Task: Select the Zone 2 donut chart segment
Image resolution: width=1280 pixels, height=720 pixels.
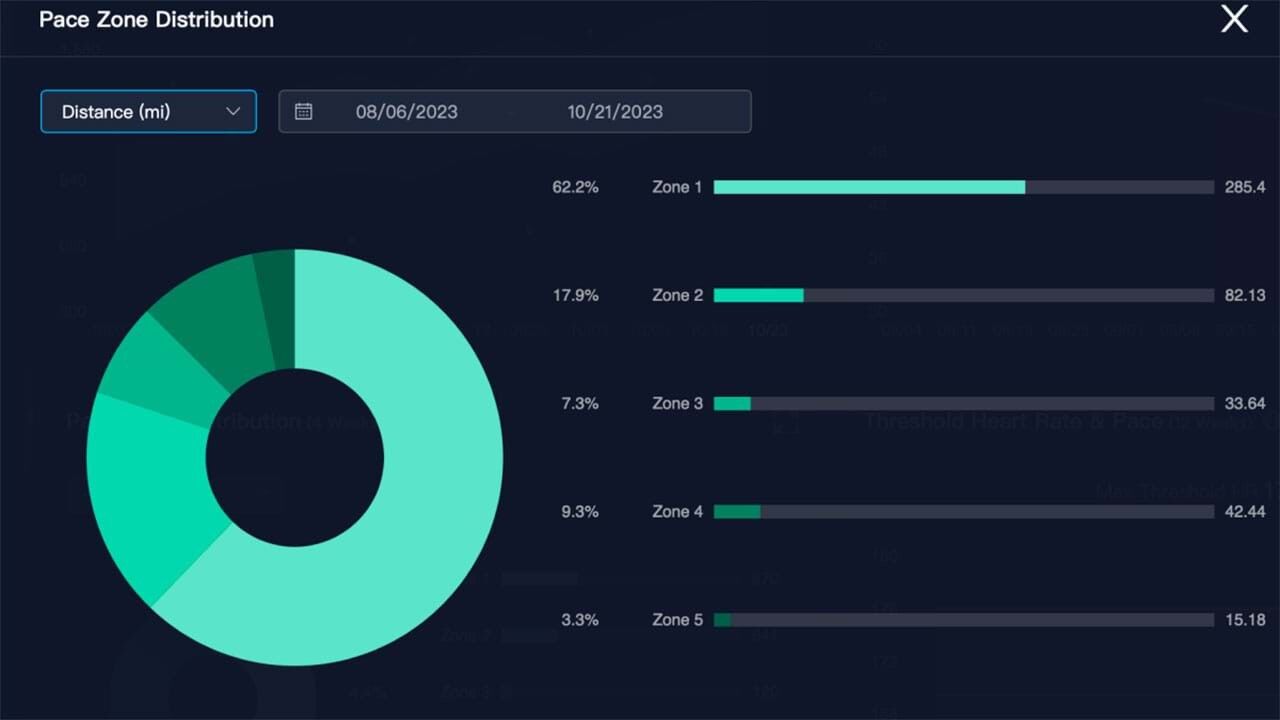Action: click(150, 490)
